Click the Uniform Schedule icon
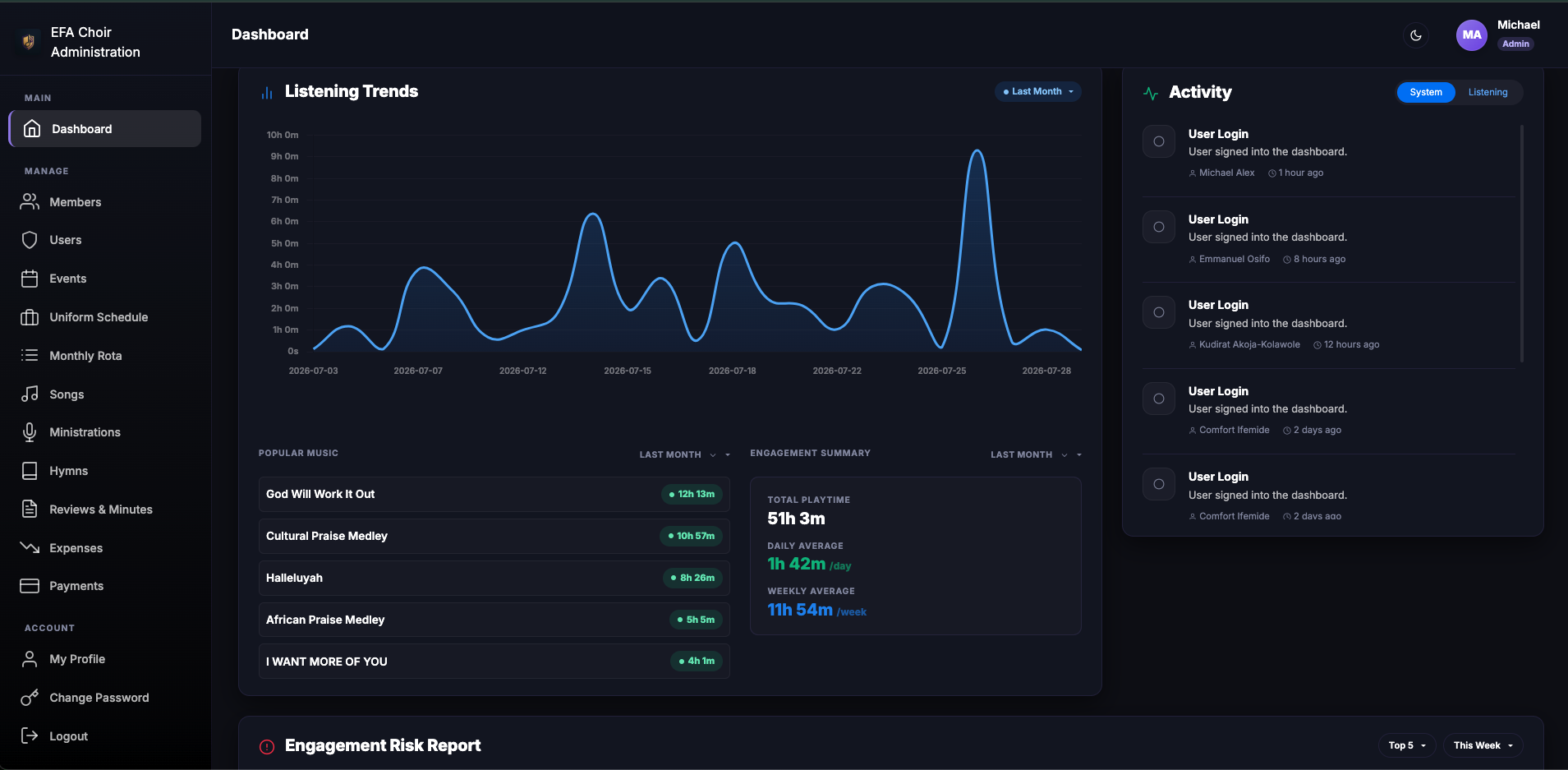Viewport: 1568px width, 770px height. (x=30, y=317)
